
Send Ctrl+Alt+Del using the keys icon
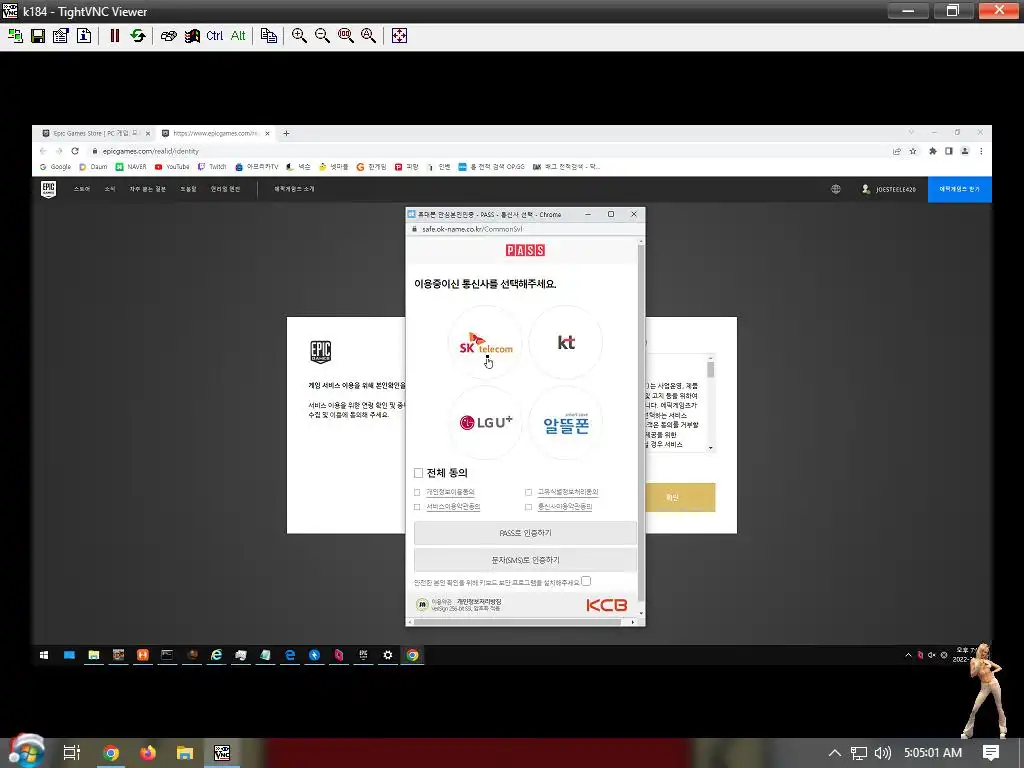tap(168, 36)
